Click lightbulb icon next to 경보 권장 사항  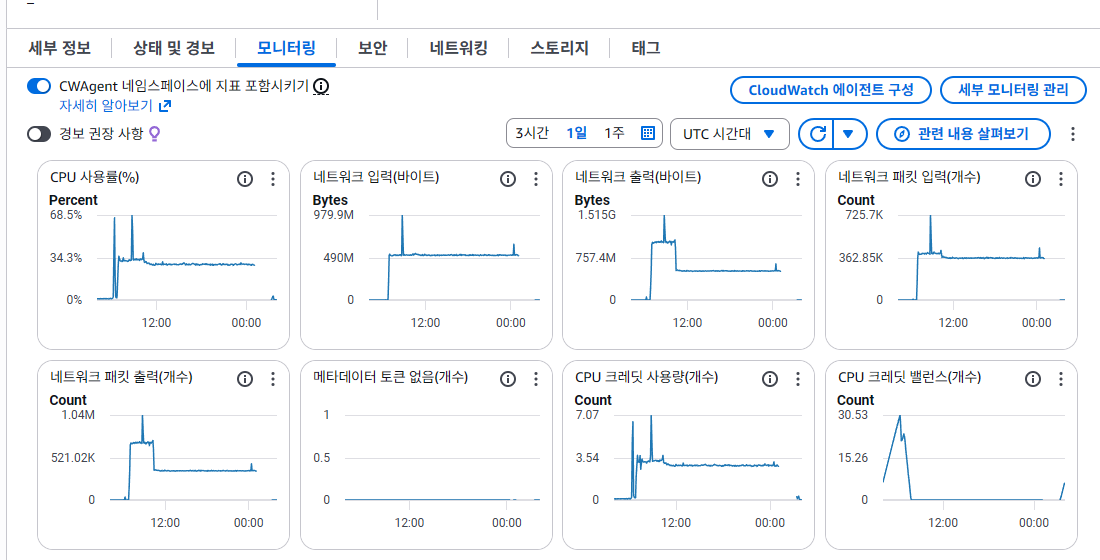pos(155,133)
